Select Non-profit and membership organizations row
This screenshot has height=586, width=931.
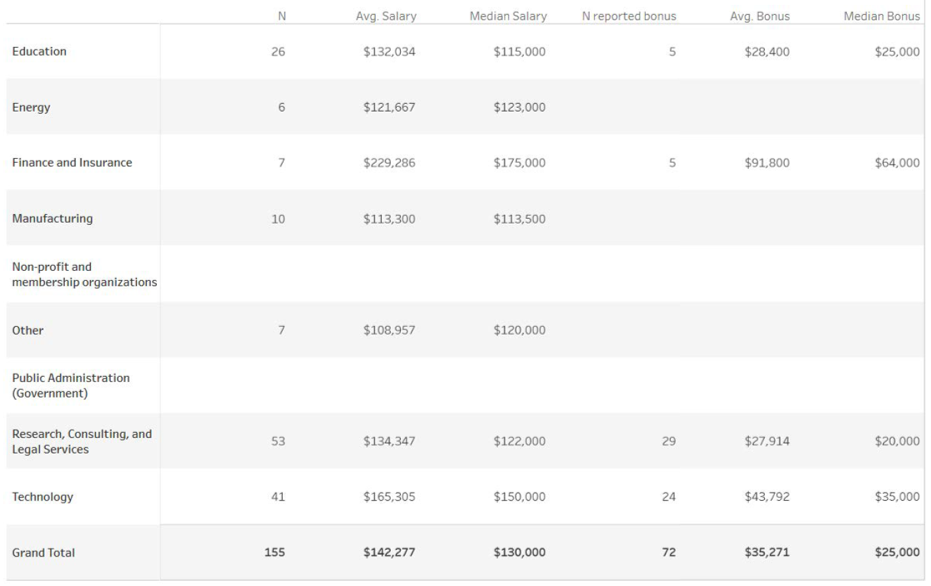(84, 274)
